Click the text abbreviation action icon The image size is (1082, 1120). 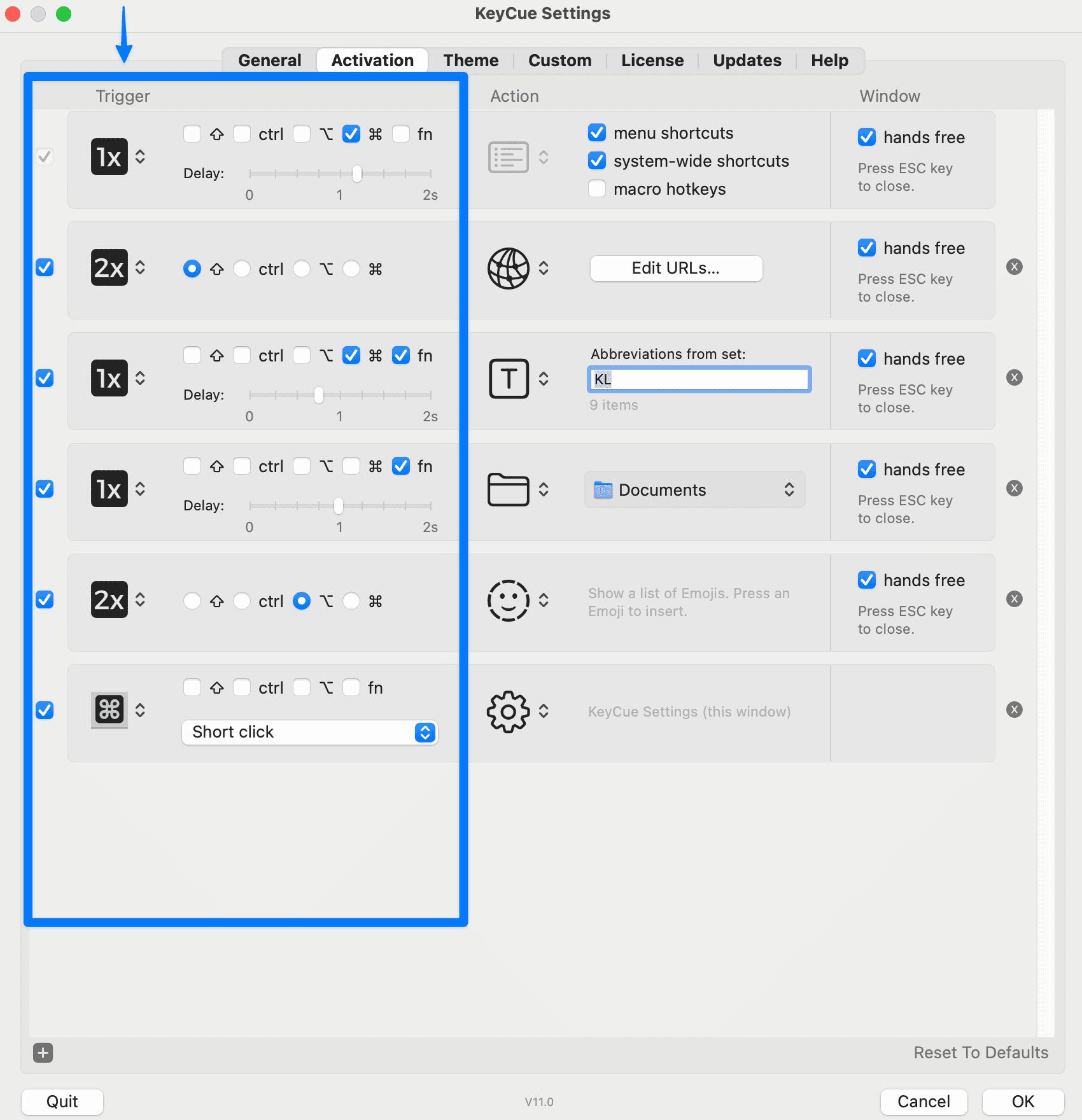pos(509,379)
